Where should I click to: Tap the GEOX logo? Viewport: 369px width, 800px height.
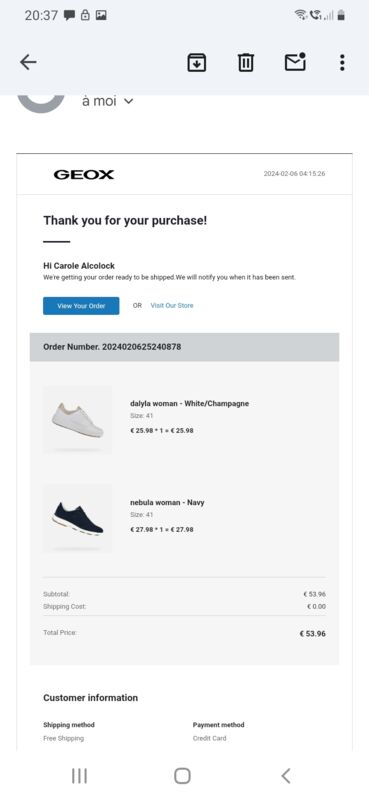84,174
